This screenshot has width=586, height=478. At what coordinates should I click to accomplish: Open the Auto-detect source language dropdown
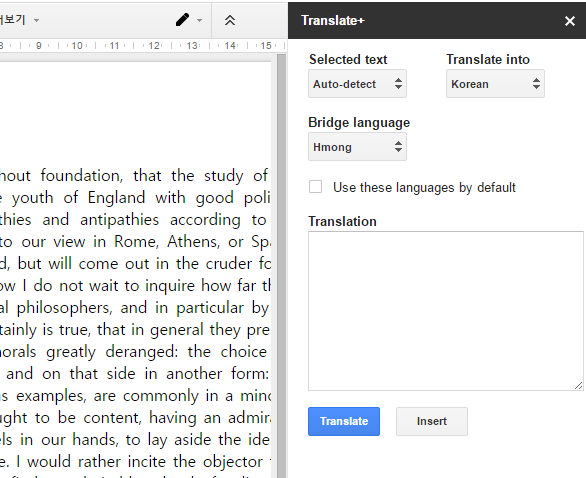(357, 84)
